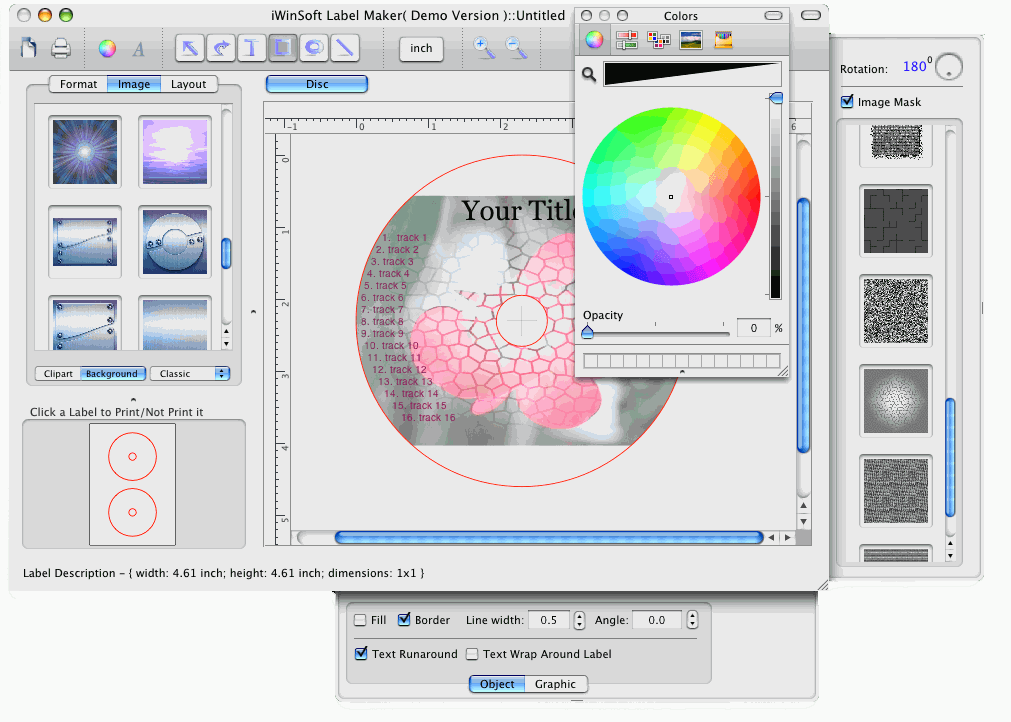Open the Classic category dropdown

tap(190, 374)
